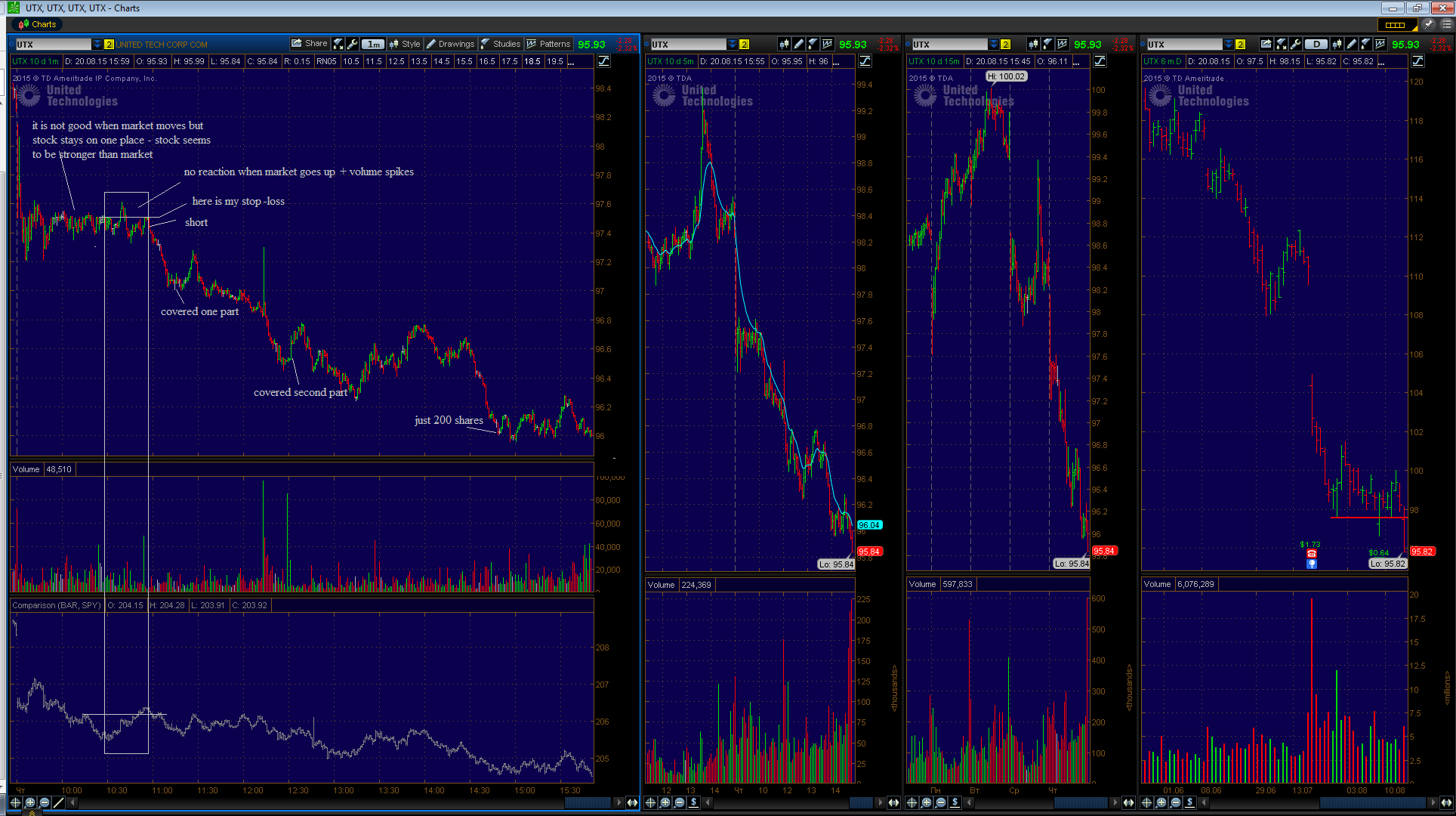The image size is (1456, 816).
Task: Click the quick-study flask icon beside Share
Action: pos(338,44)
